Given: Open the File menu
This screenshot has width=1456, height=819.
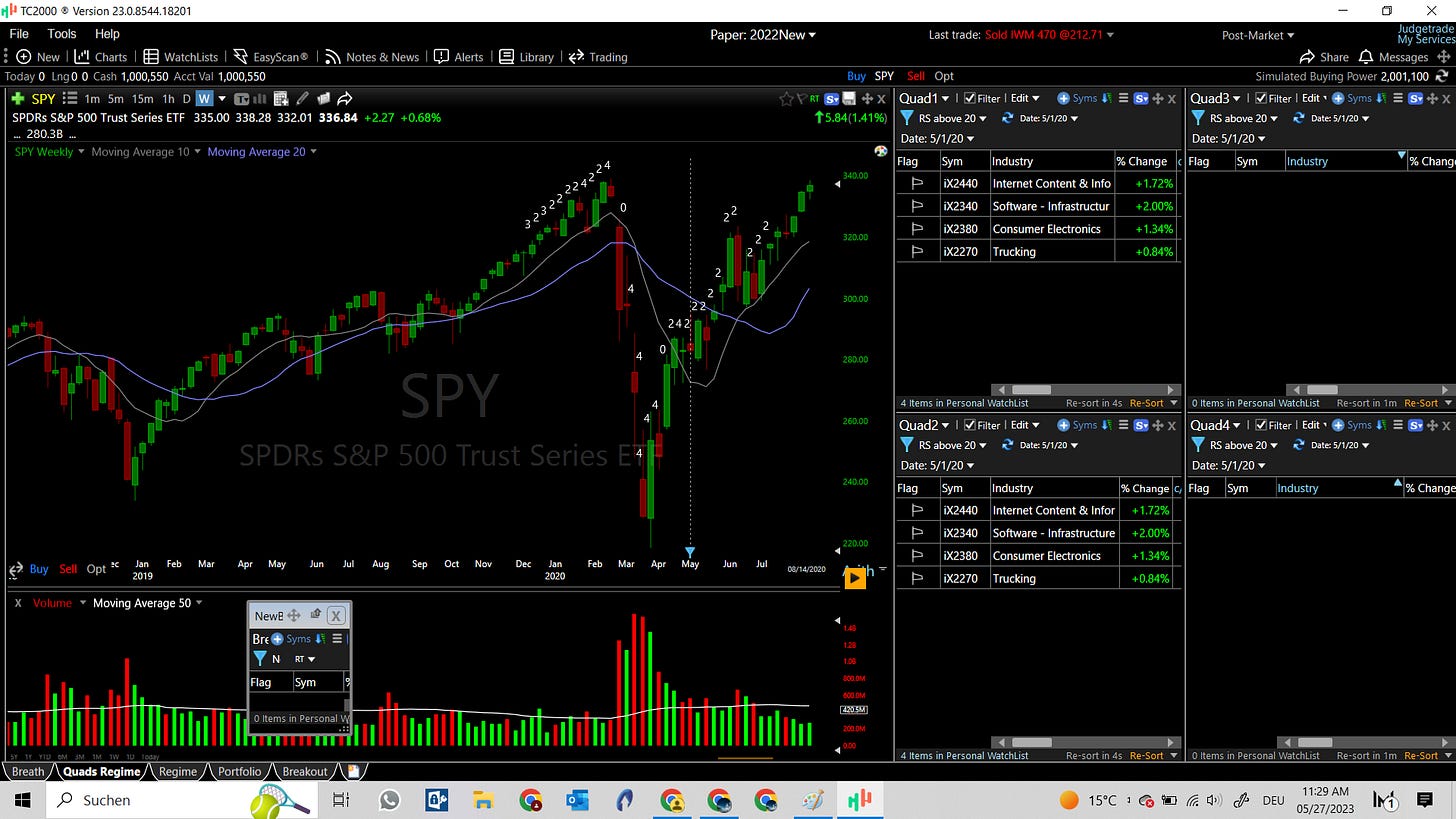Looking at the screenshot, I should coord(19,34).
